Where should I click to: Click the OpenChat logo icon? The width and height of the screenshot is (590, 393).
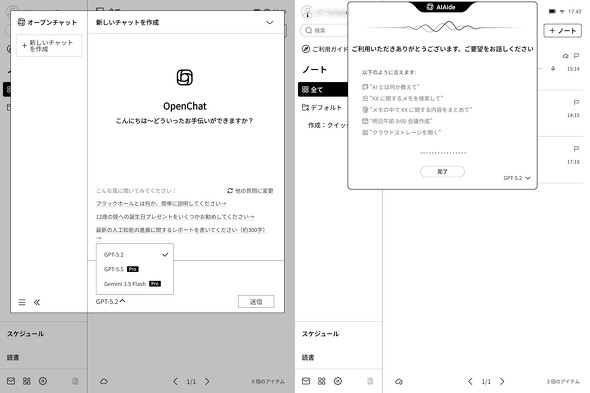pyautogui.click(x=185, y=77)
